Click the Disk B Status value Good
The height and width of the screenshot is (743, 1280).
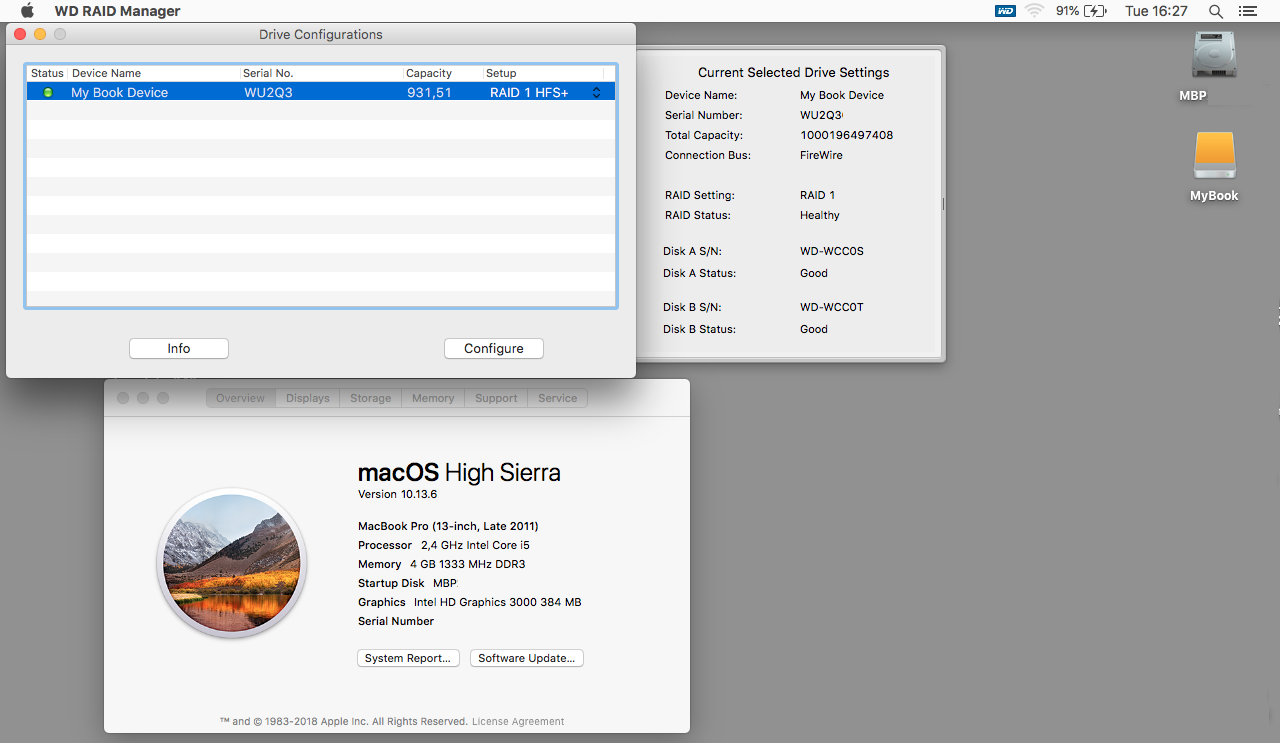pyautogui.click(x=814, y=329)
